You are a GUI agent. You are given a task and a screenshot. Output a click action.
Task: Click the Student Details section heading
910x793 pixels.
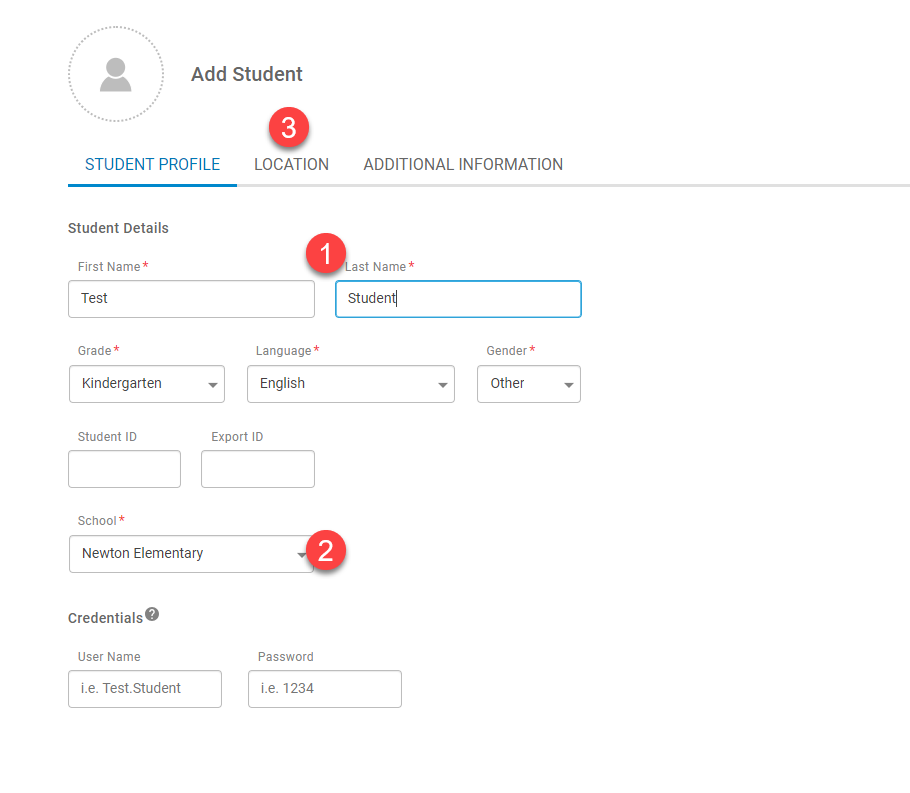(118, 228)
